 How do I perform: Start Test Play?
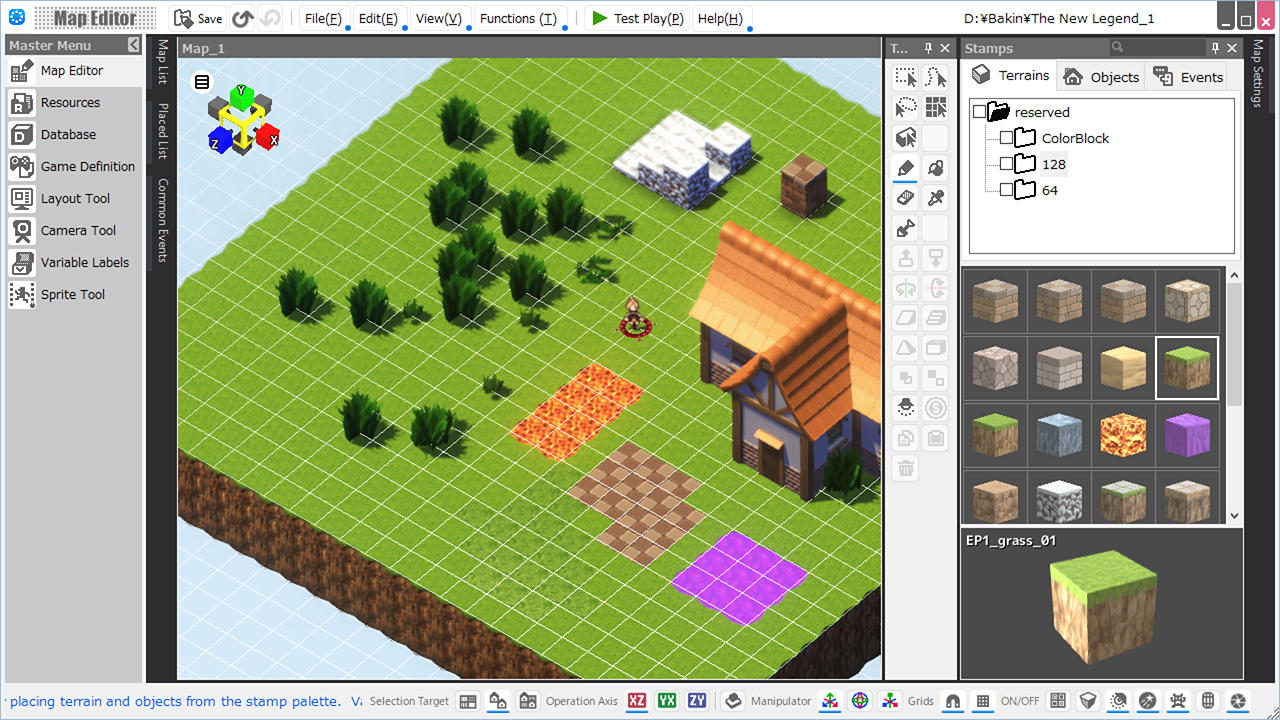coord(637,18)
